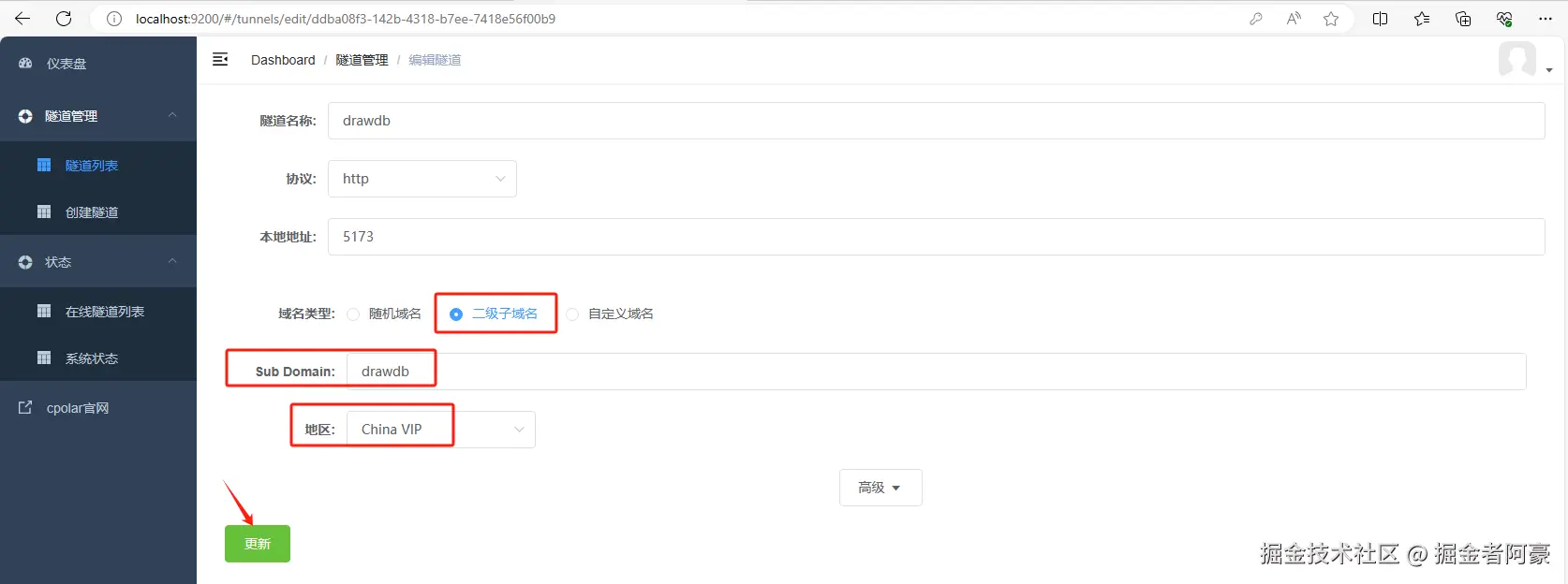The height and width of the screenshot is (584, 1568).
Task: Click the external link icon beside cpolar官网
Action: (x=25, y=408)
